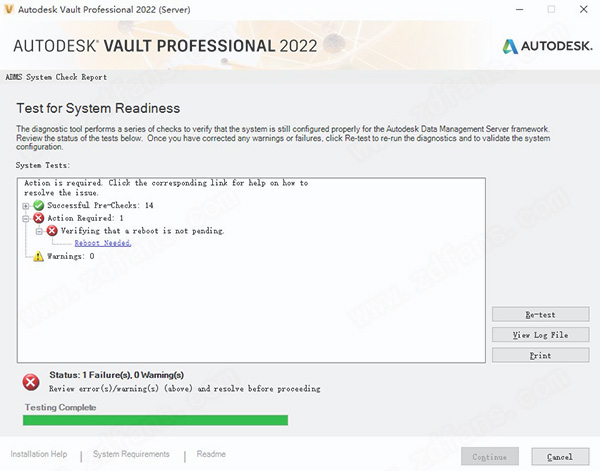This screenshot has height=471, width=600.
Task: Click 'ADMS System Check Report' label
Action: coord(56,77)
